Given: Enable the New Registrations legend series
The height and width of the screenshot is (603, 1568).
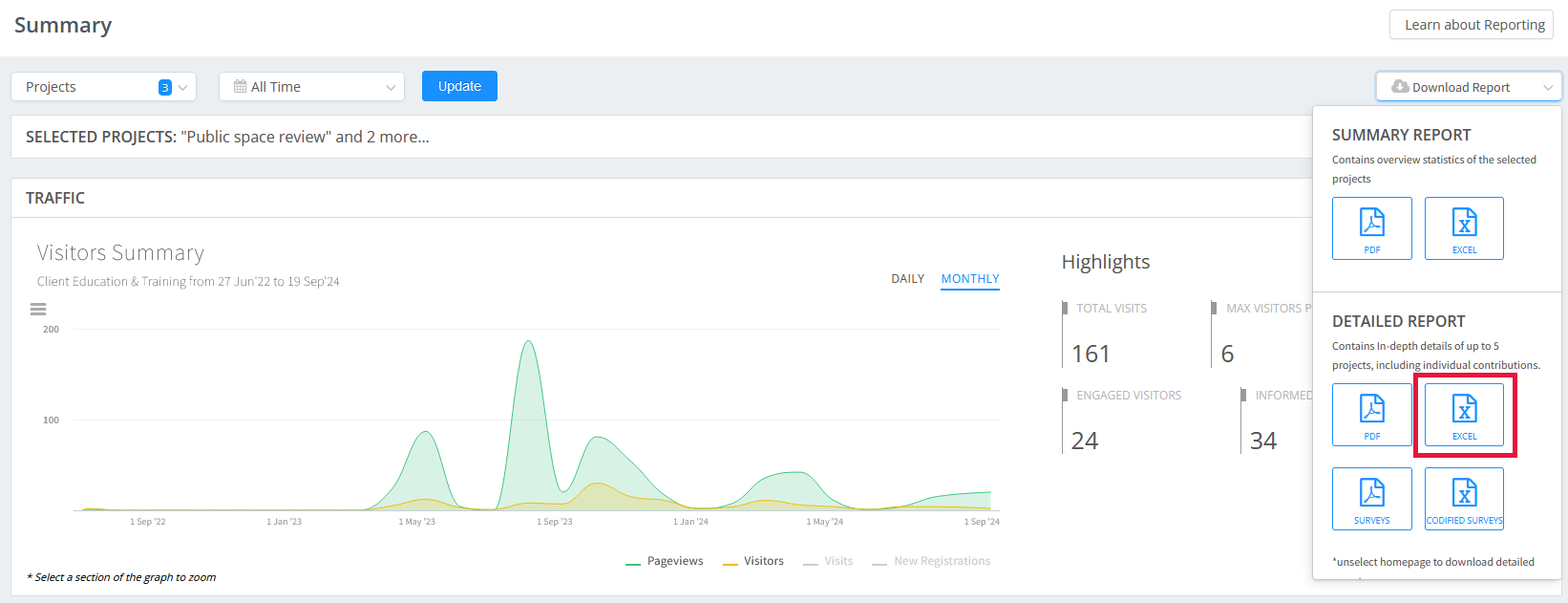Looking at the screenshot, I should [x=931, y=561].
